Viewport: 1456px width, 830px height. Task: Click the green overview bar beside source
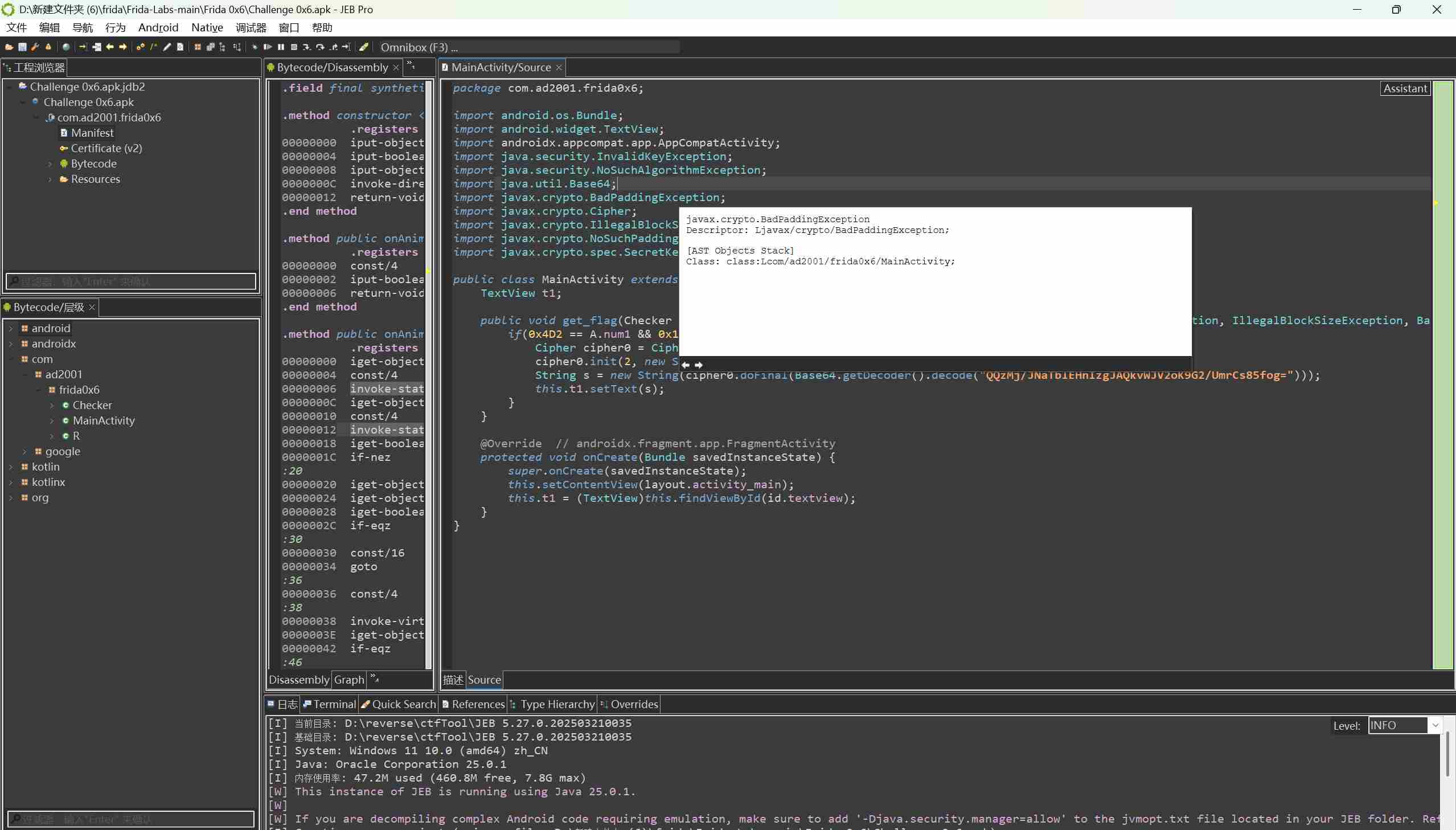click(x=1442, y=375)
